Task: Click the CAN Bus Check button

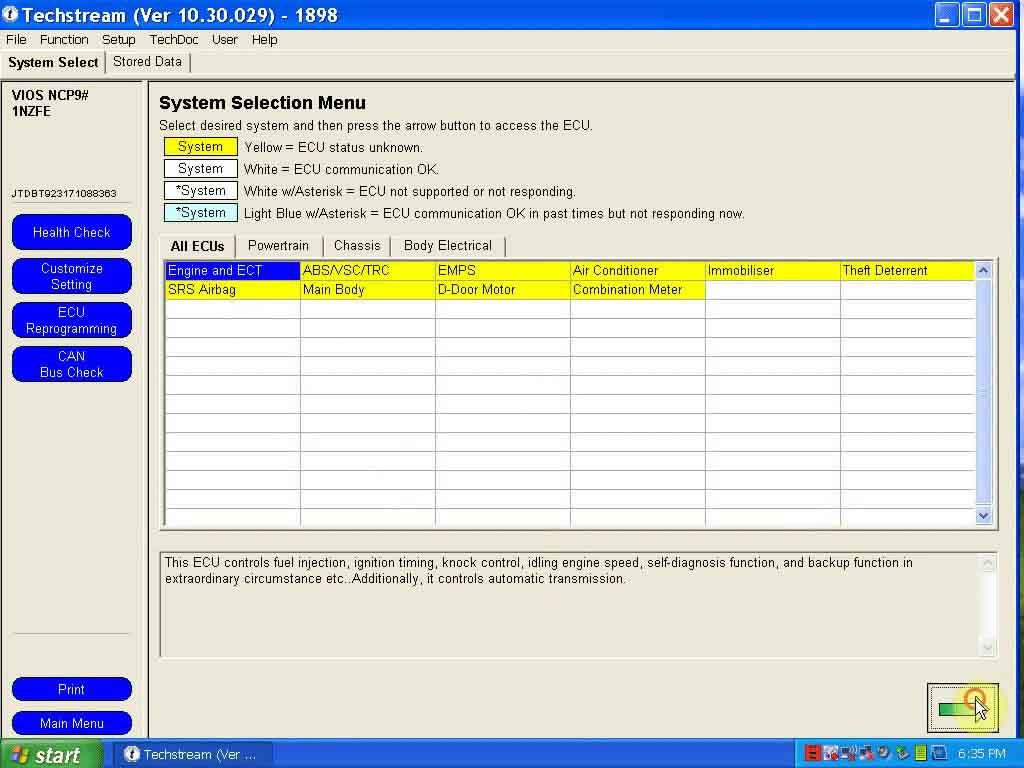Action: (72, 364)
